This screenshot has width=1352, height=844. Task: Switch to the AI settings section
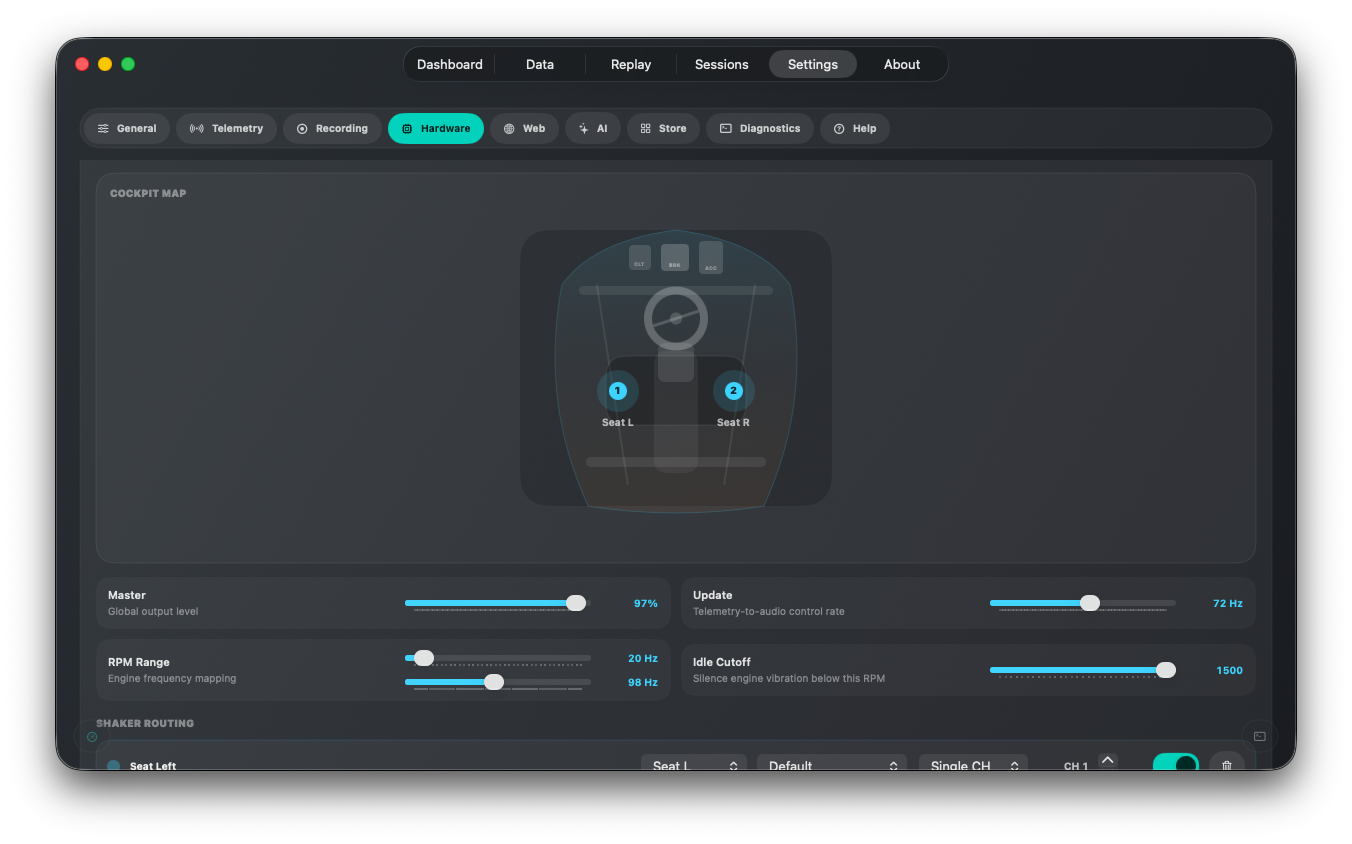click(593, 128)
